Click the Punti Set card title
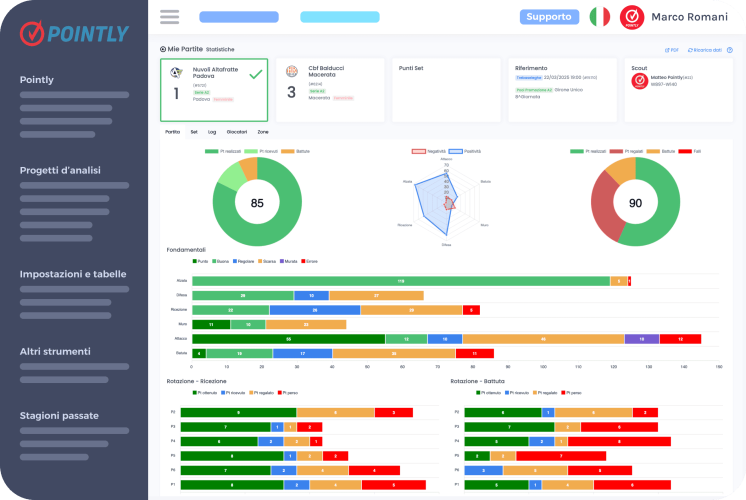 [411, 68]
